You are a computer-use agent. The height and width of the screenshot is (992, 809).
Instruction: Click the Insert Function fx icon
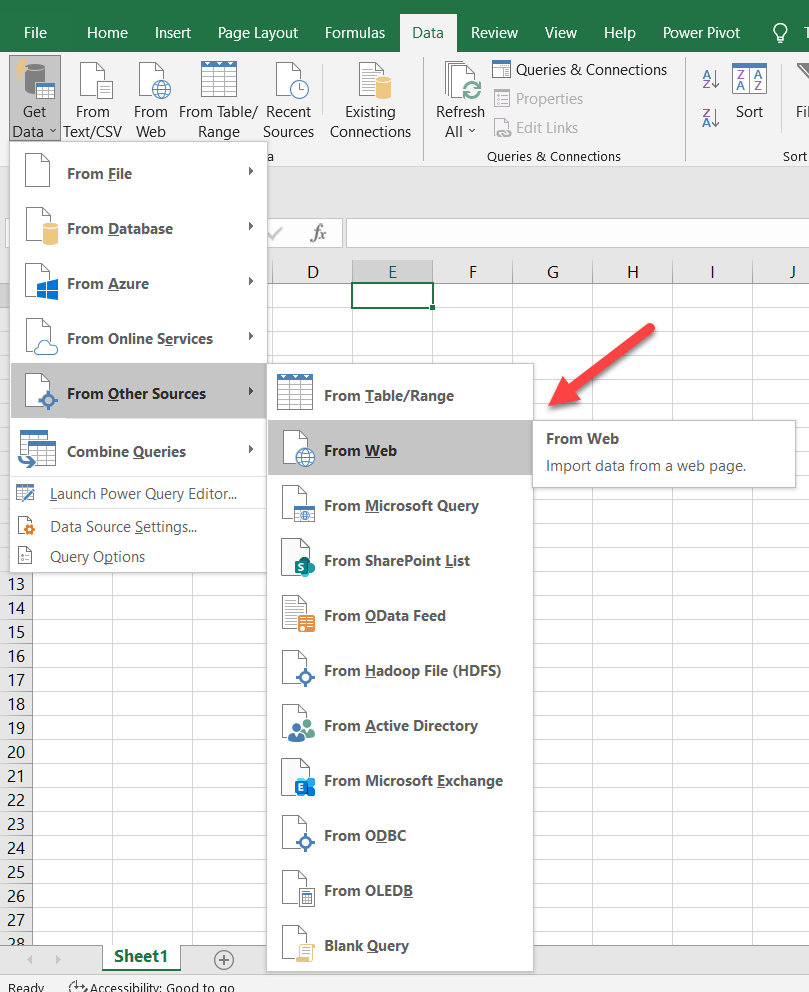(318, 233)
